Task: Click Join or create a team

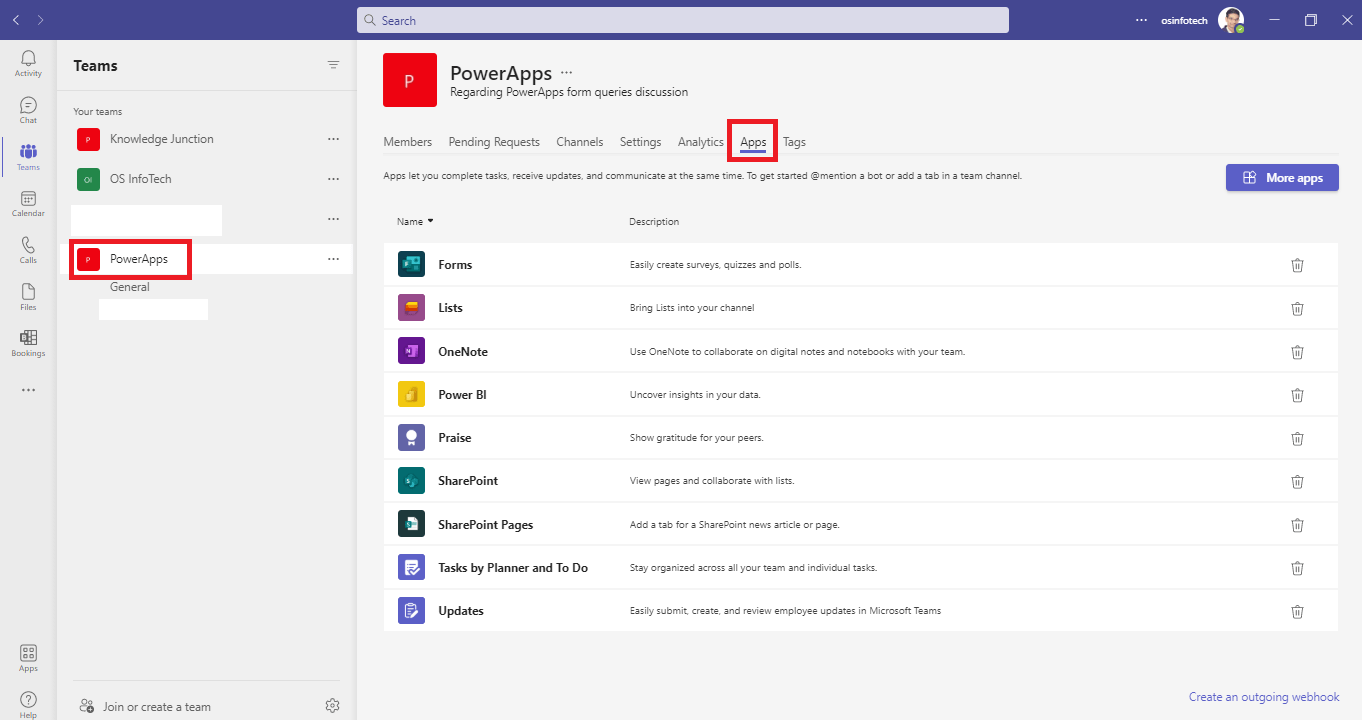Action: (146, 707)
